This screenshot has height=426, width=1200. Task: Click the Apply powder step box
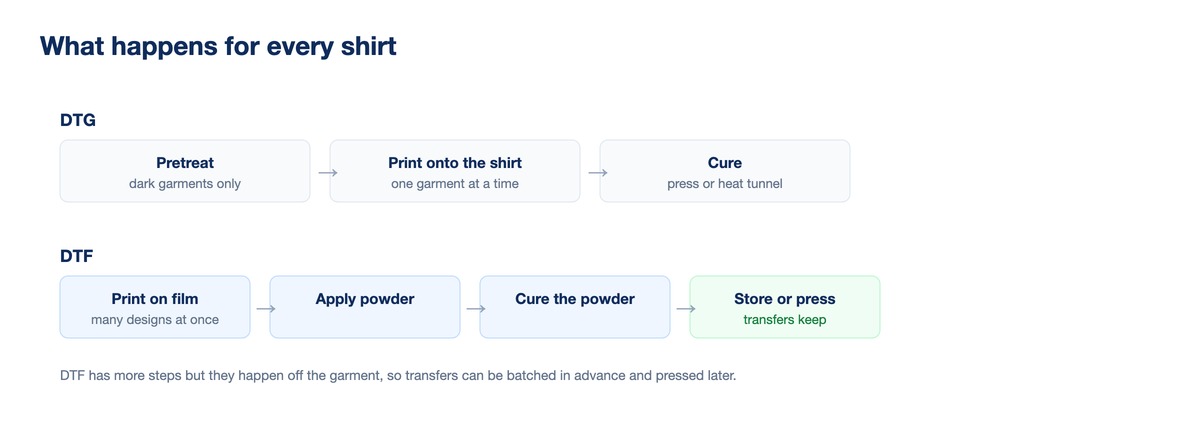click(x=365, y=307)
